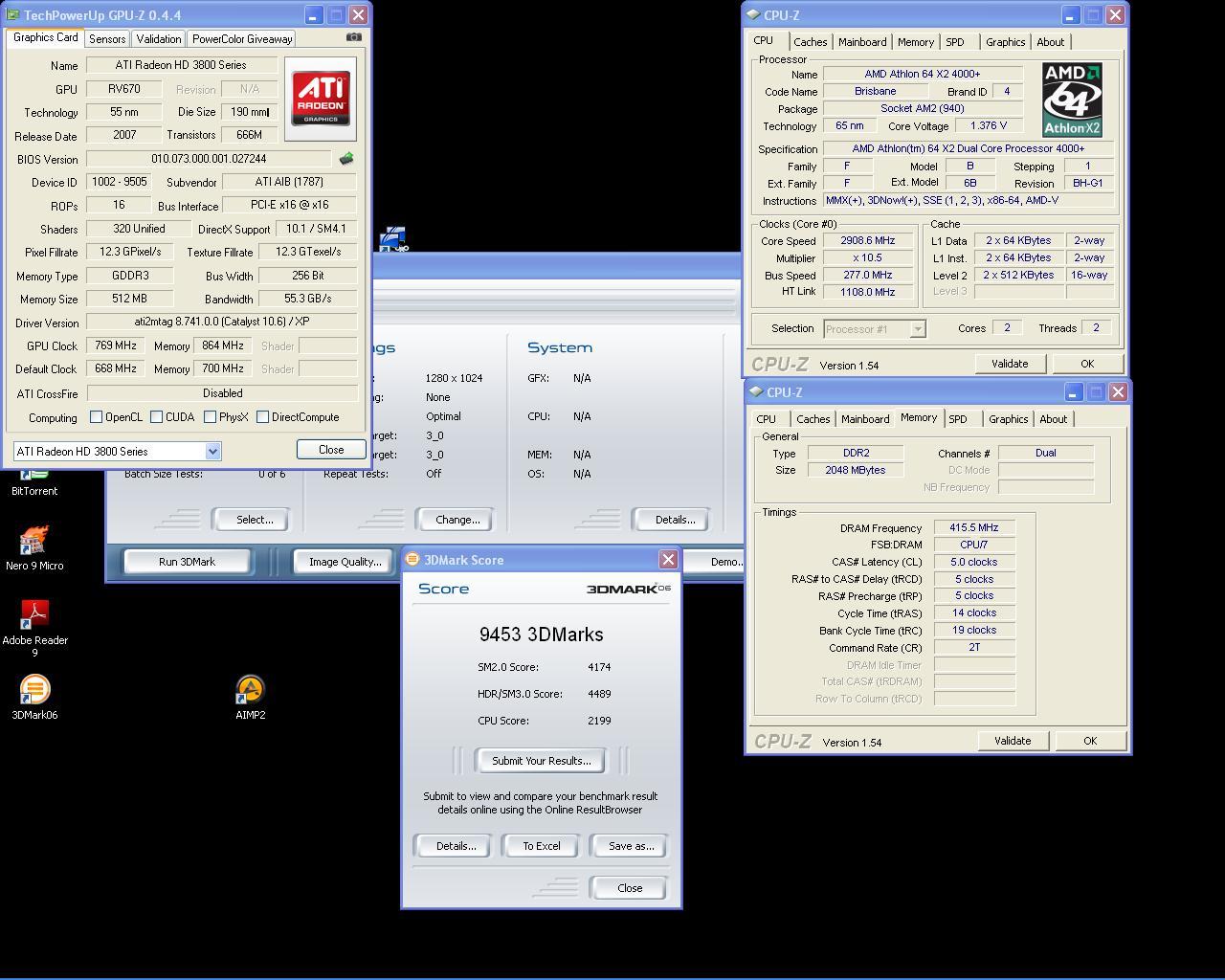Open SPD tab in upper CPU-Z window
The width and height of the screenshot is (1225, 980).
pos(954,41)
